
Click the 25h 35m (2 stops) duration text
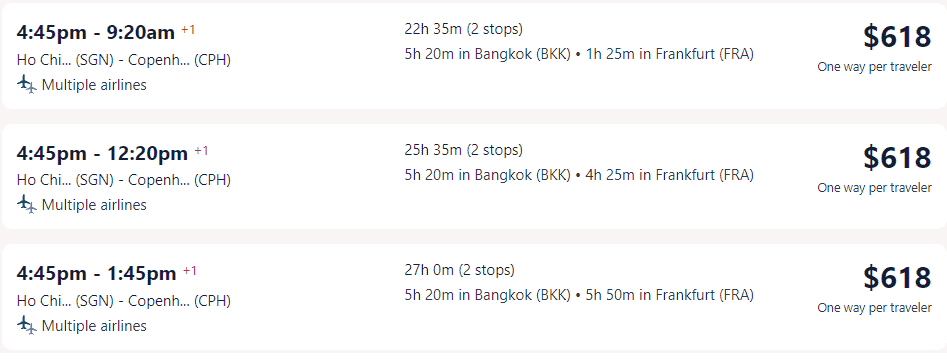pyautogui.click(x=464, y=150)
